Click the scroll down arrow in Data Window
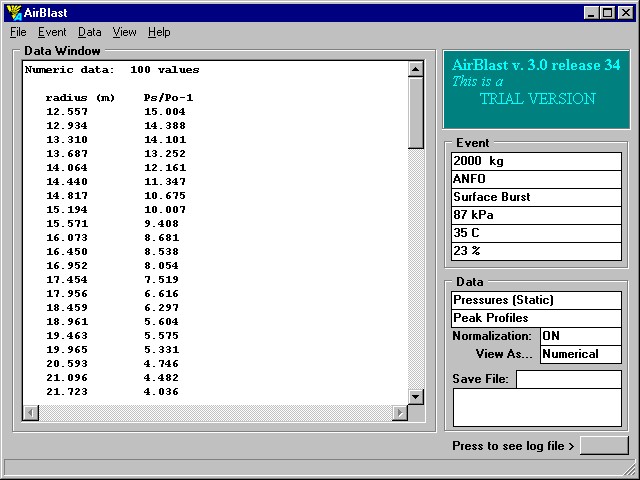 pyautogui.click(x=416, y=396)
